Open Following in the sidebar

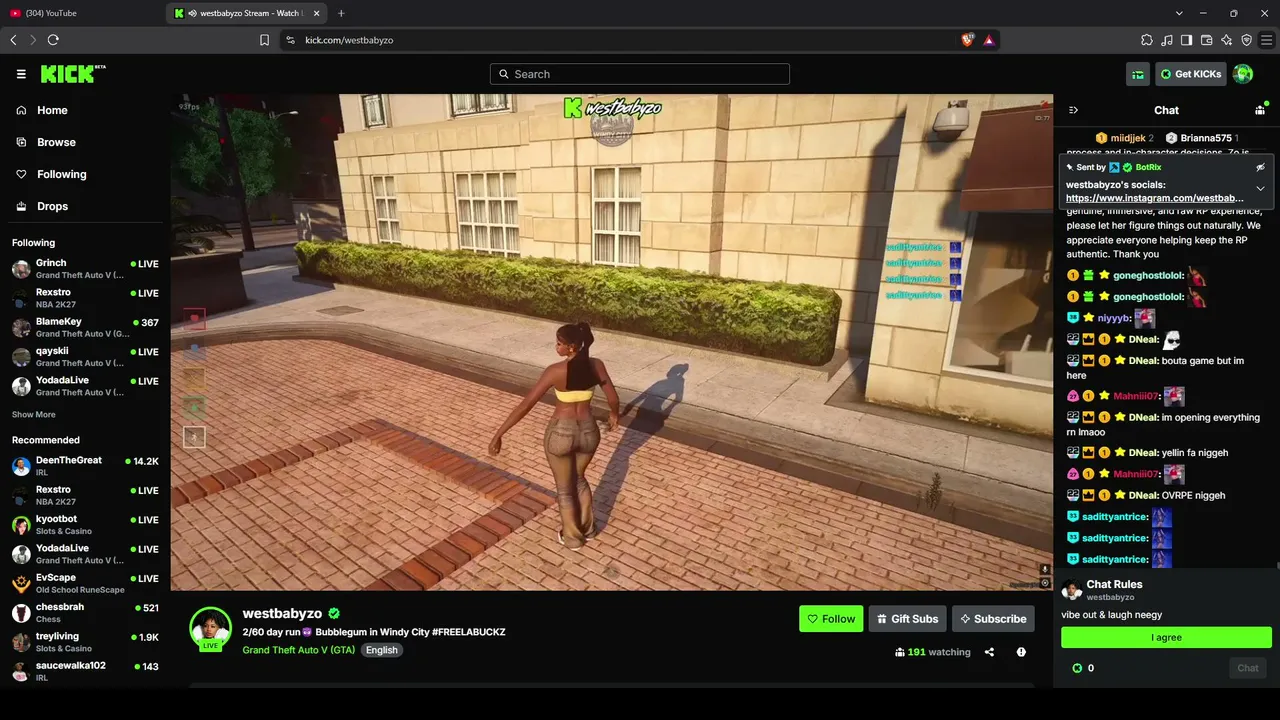pyautogui.click(x=62, y=174)
